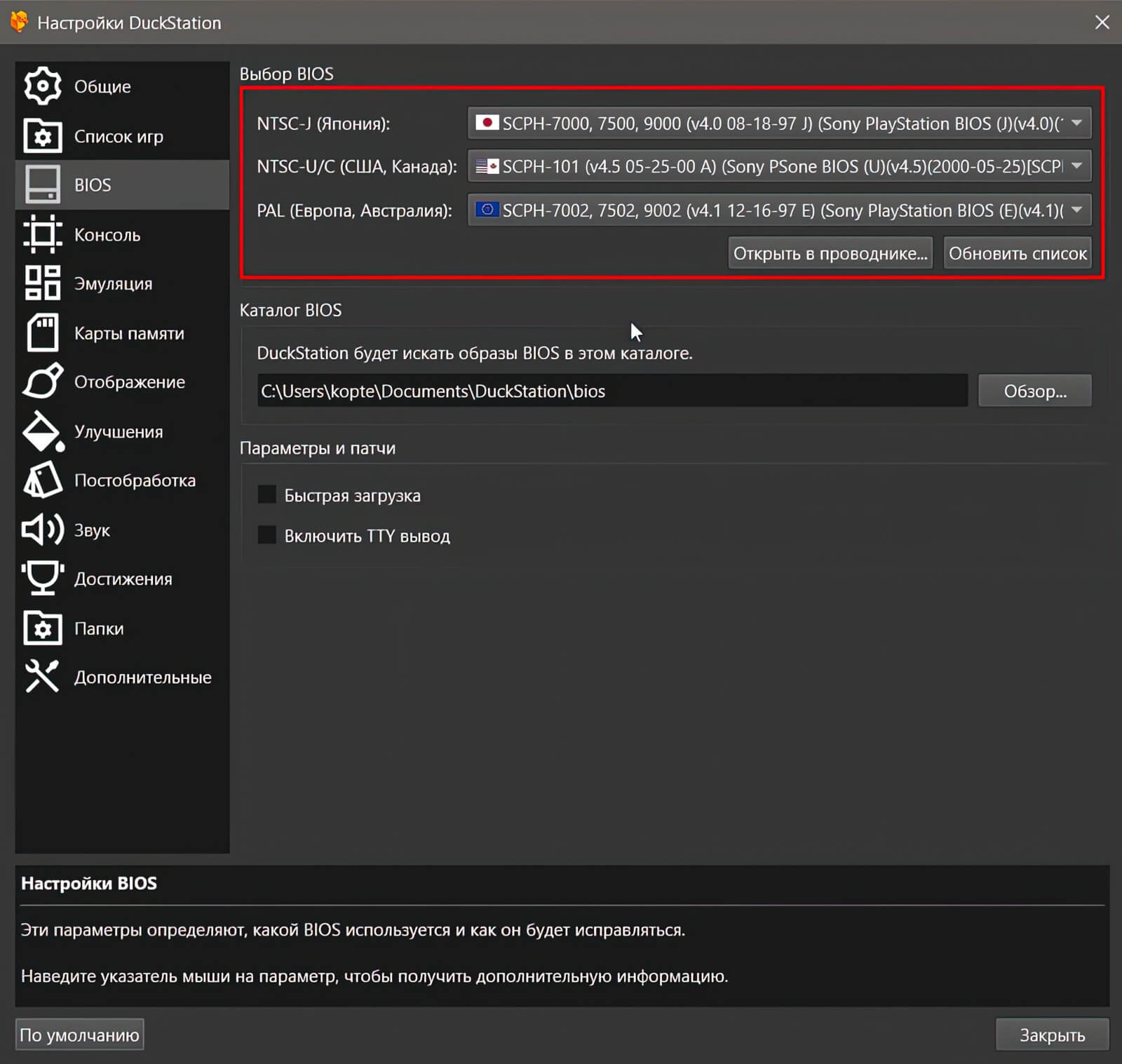Click the Отображение brush icon
1122x1064 pixels.
[x=43, y=382]
